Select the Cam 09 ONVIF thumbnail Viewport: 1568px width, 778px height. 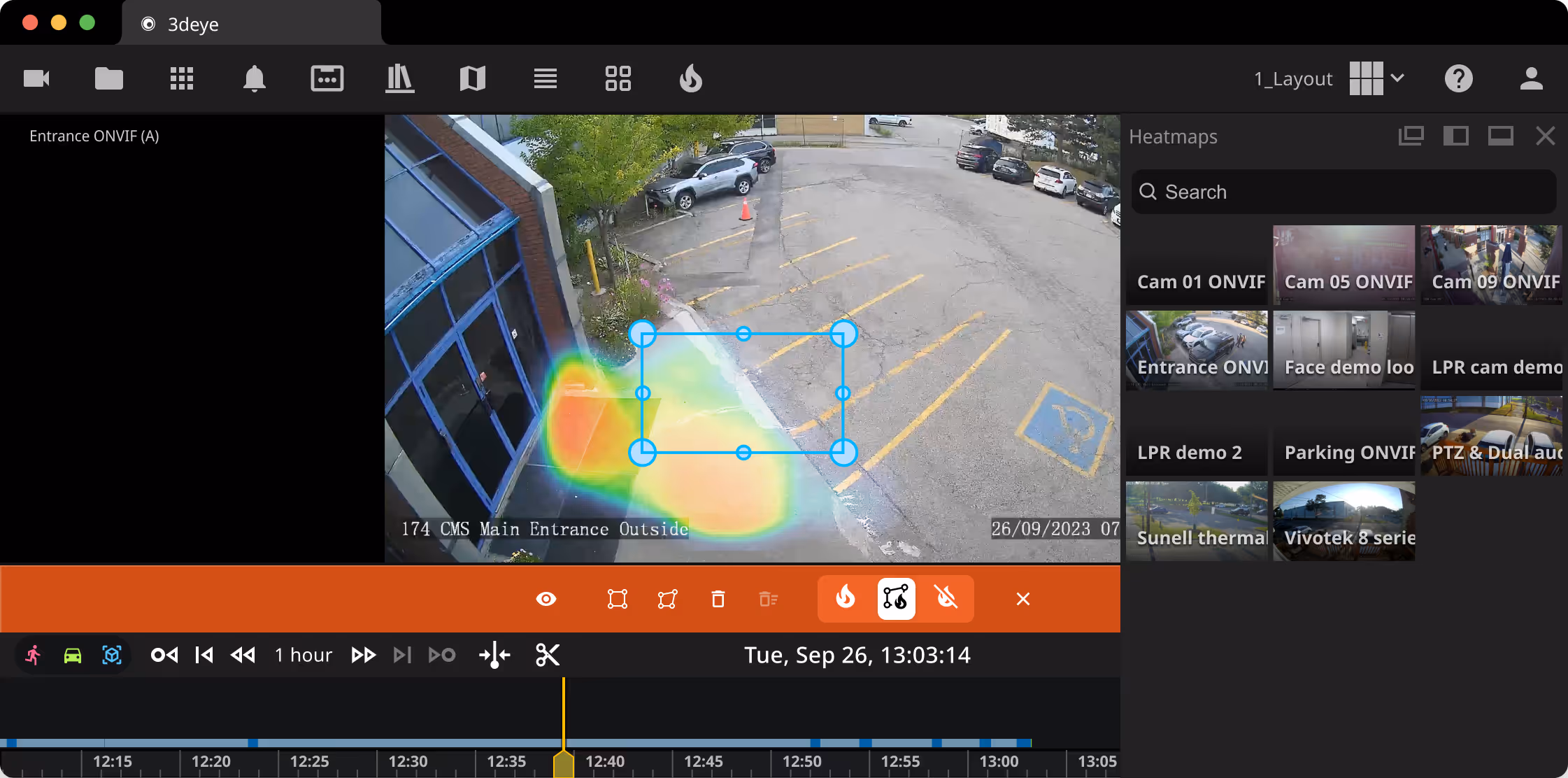[1491, 264]
